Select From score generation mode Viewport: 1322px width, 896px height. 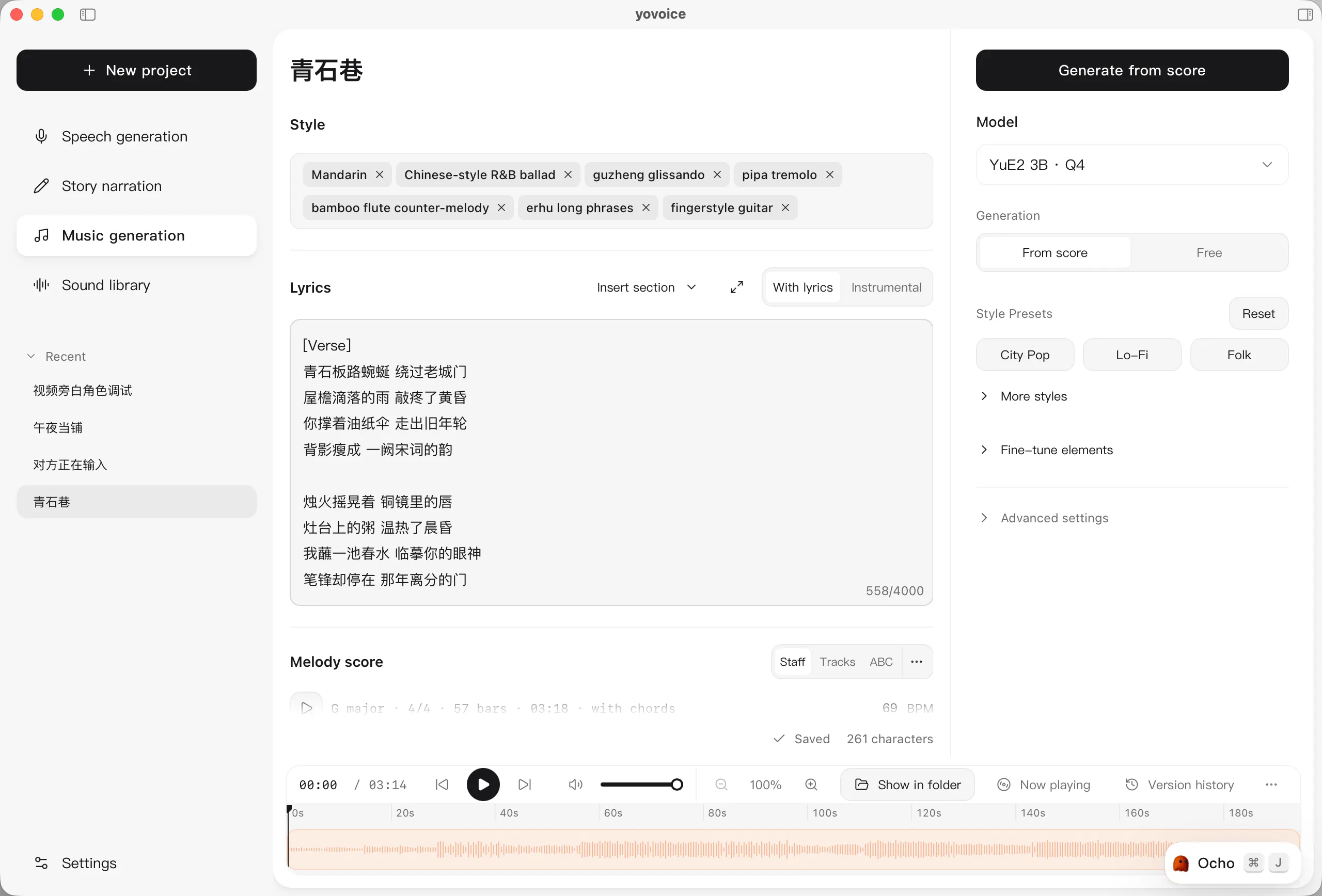point(1054,252)
